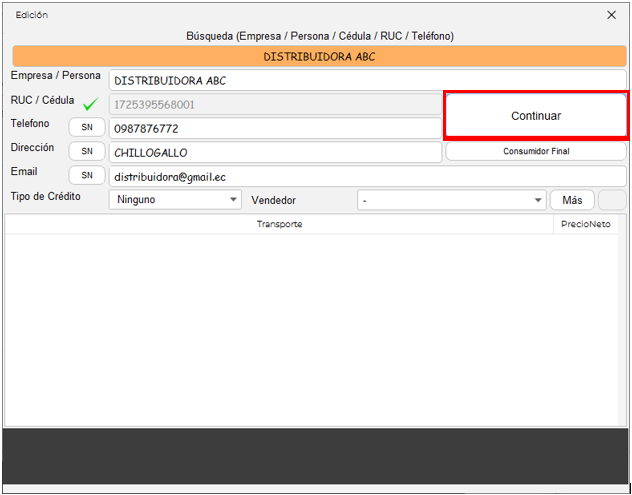Click the green RUC validation checkmark
Image resolution: width=632 pixels, height=495 pixels.
[91, 104]
